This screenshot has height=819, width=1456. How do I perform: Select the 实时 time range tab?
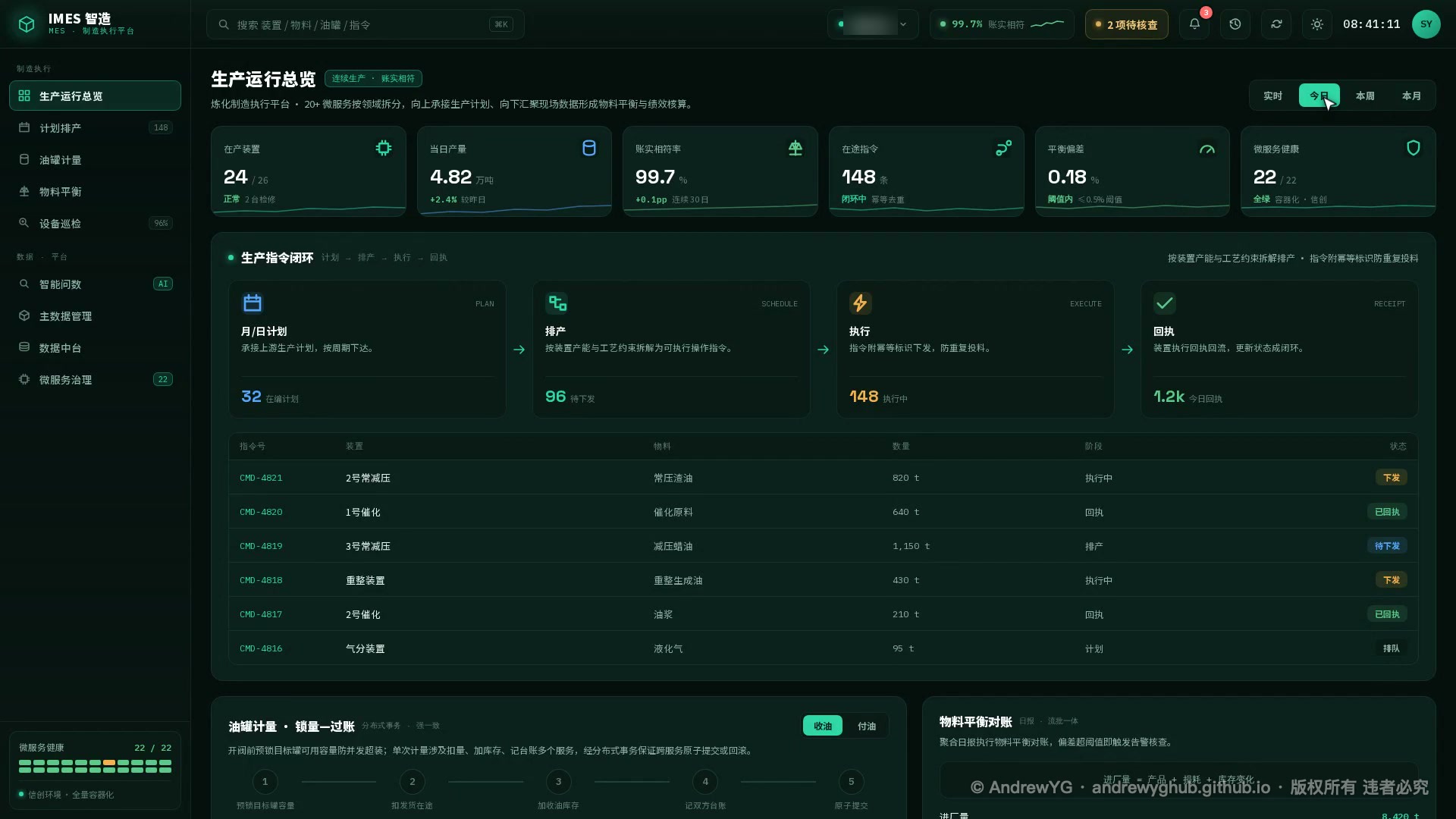click(x=1272, y=96)
